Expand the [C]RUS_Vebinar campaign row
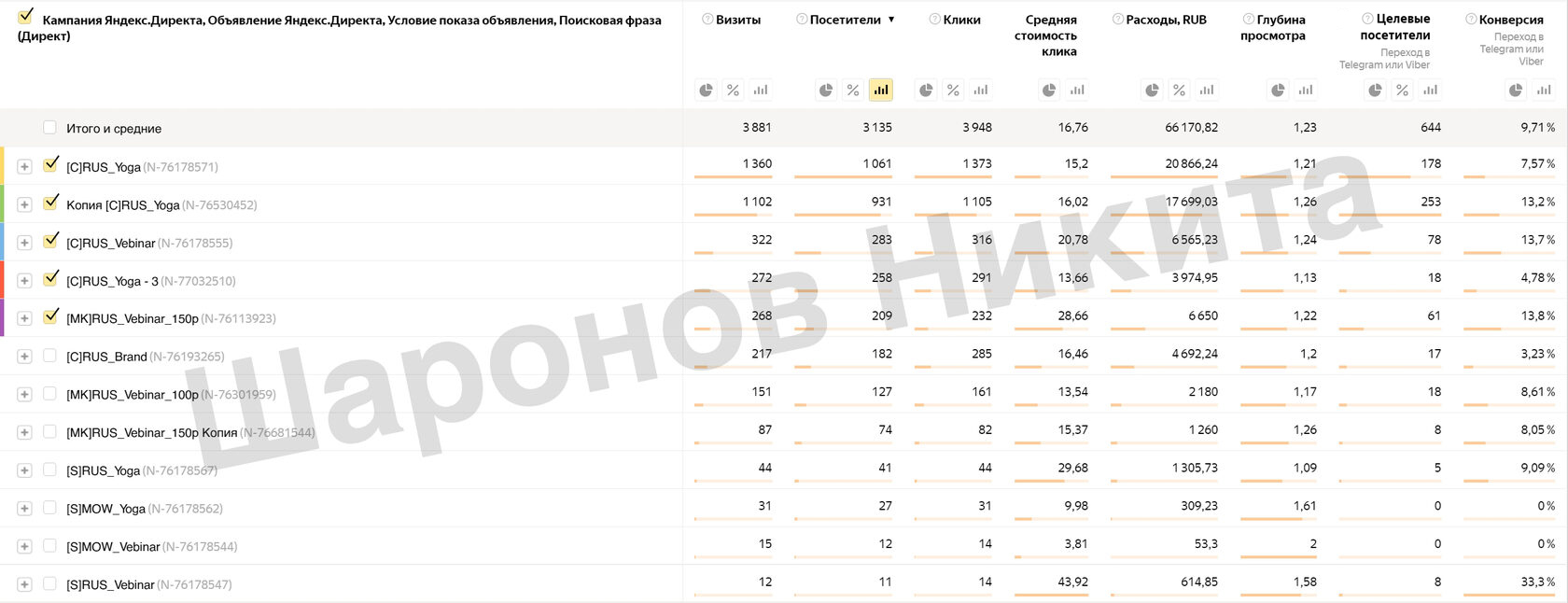The height and width of the screenshot is (603, 1568). (24, 243)
